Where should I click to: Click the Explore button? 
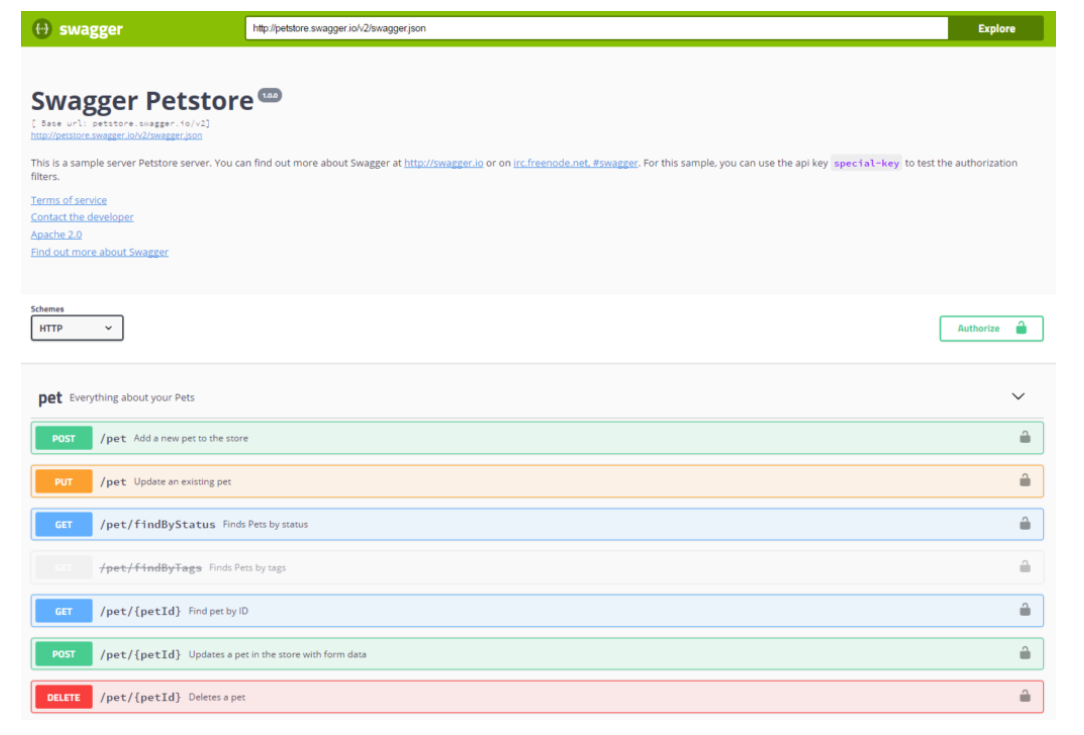996,28
